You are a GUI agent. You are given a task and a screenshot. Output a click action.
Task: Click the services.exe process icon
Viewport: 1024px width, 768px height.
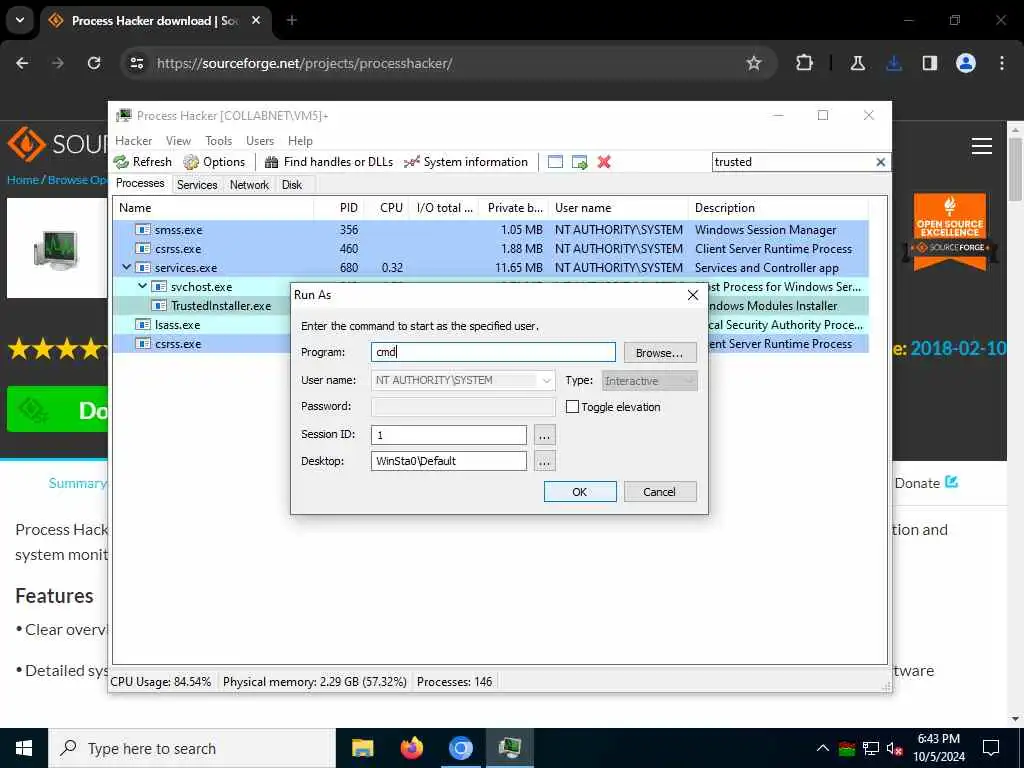143,268
